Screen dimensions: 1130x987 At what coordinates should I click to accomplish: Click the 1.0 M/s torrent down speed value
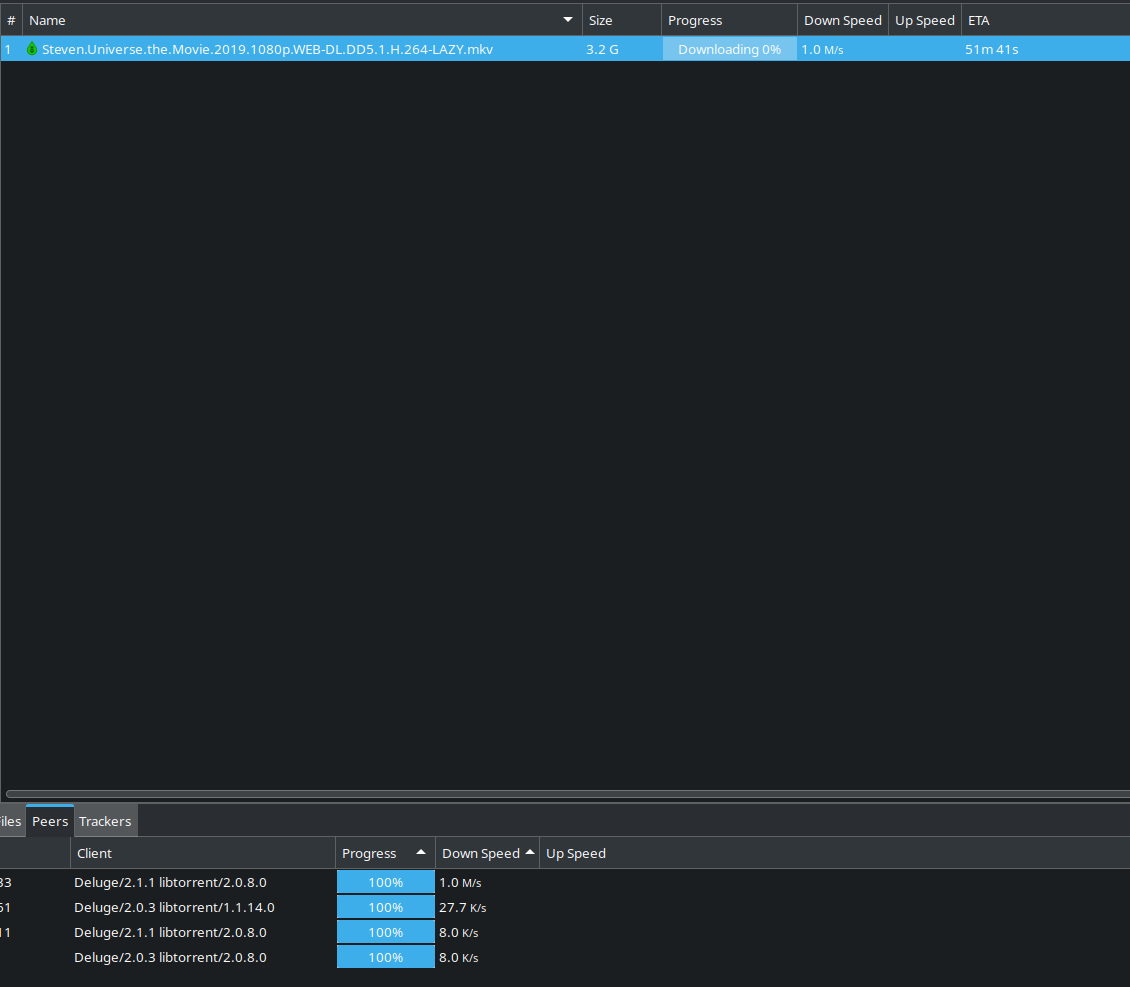822,49
